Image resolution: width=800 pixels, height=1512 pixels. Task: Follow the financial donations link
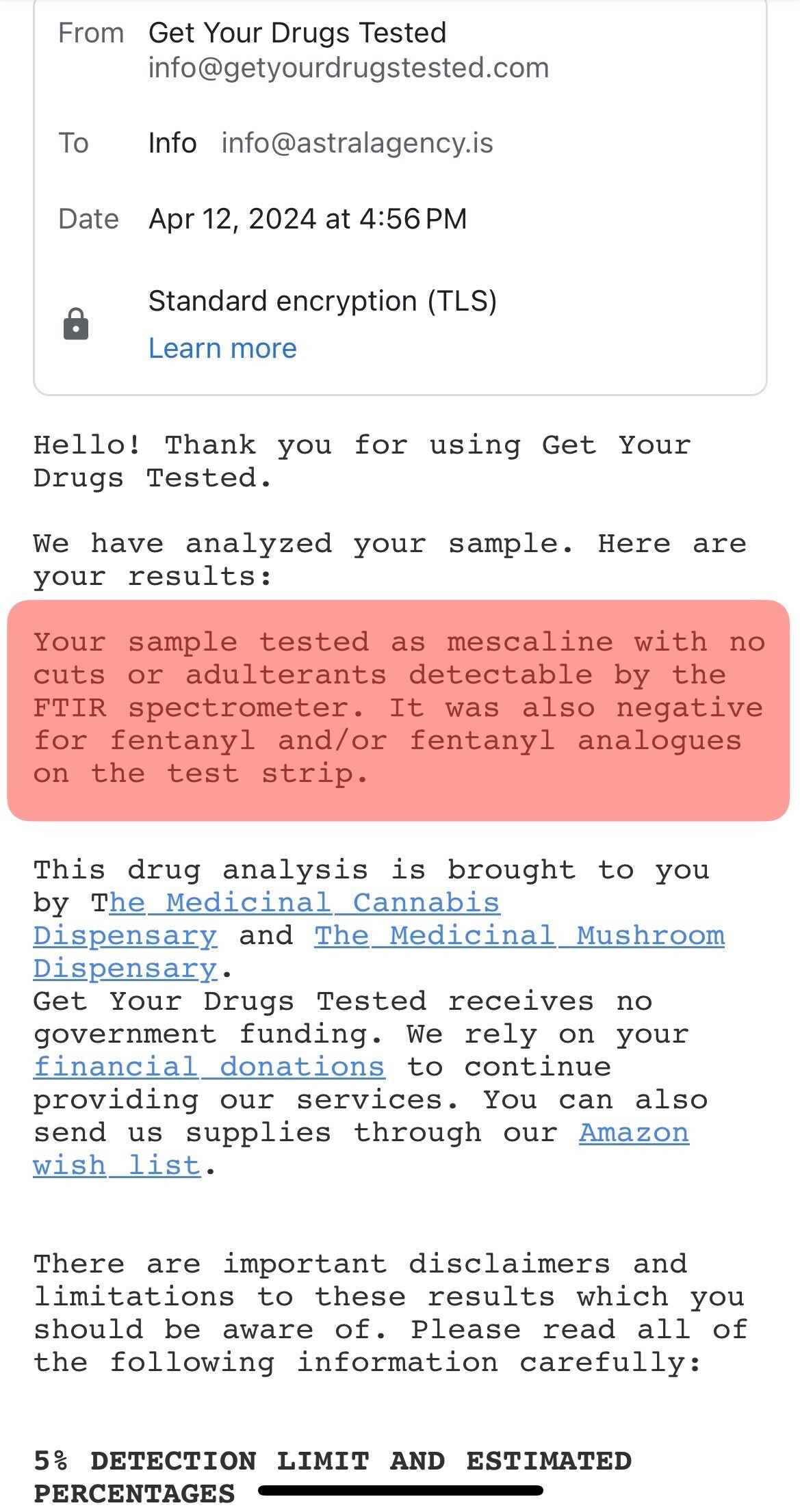tap(209, 1067)
